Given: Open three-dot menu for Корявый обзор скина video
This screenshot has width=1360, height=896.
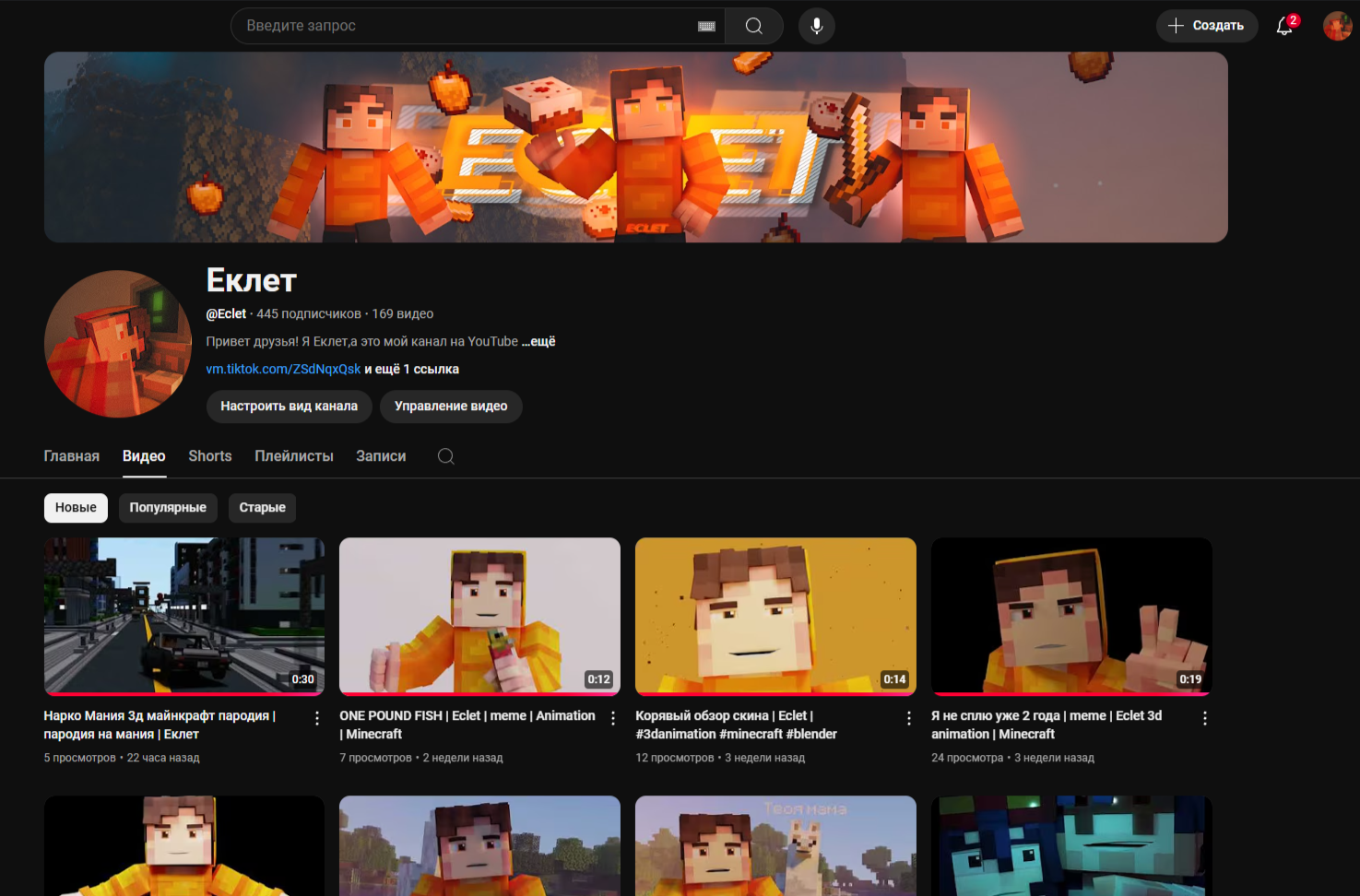Looking at the screenshot, I should [x=909, y=718].
